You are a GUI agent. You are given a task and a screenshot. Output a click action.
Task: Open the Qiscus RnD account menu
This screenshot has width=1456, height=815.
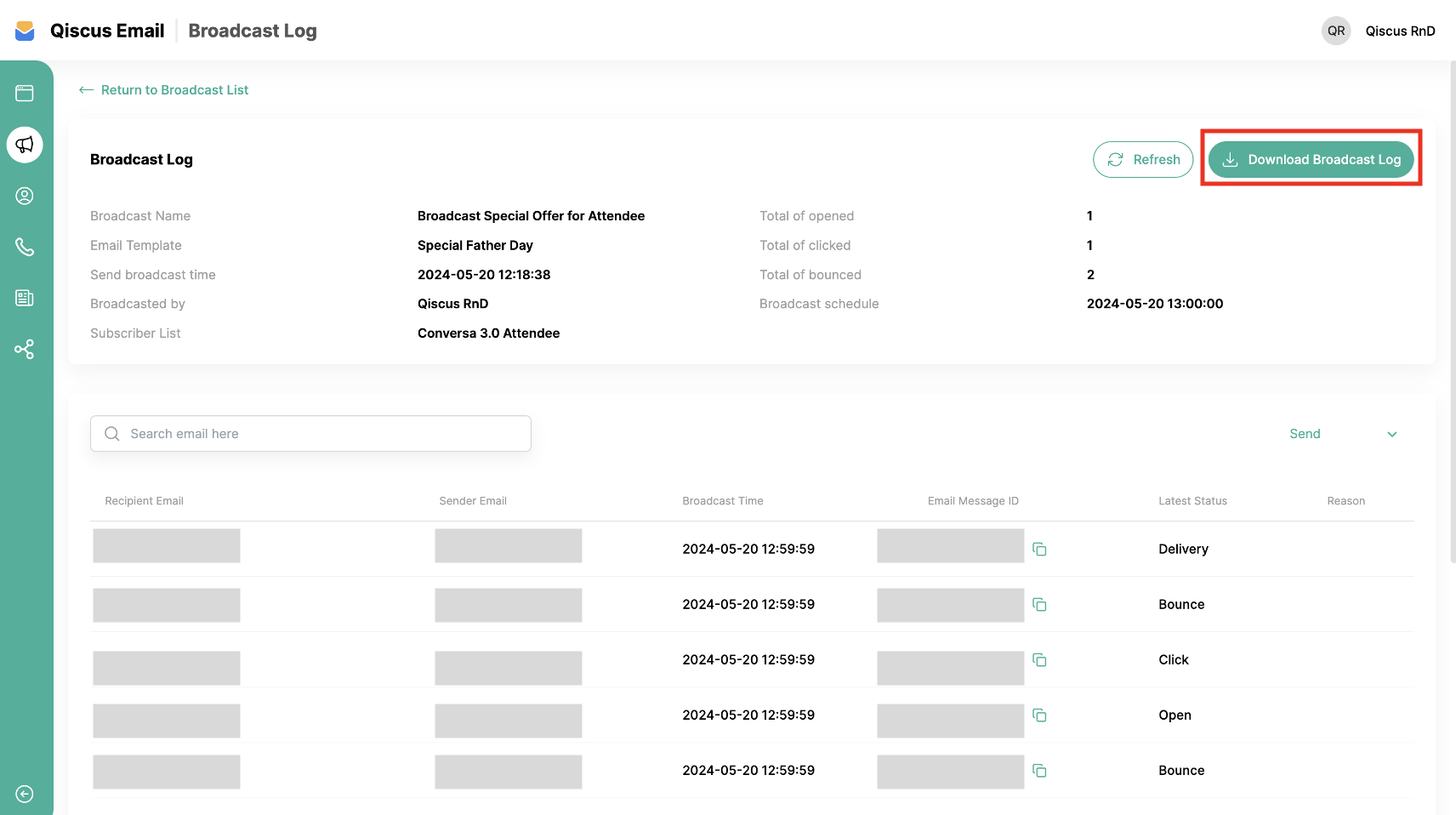click(x=1400, y=31)
